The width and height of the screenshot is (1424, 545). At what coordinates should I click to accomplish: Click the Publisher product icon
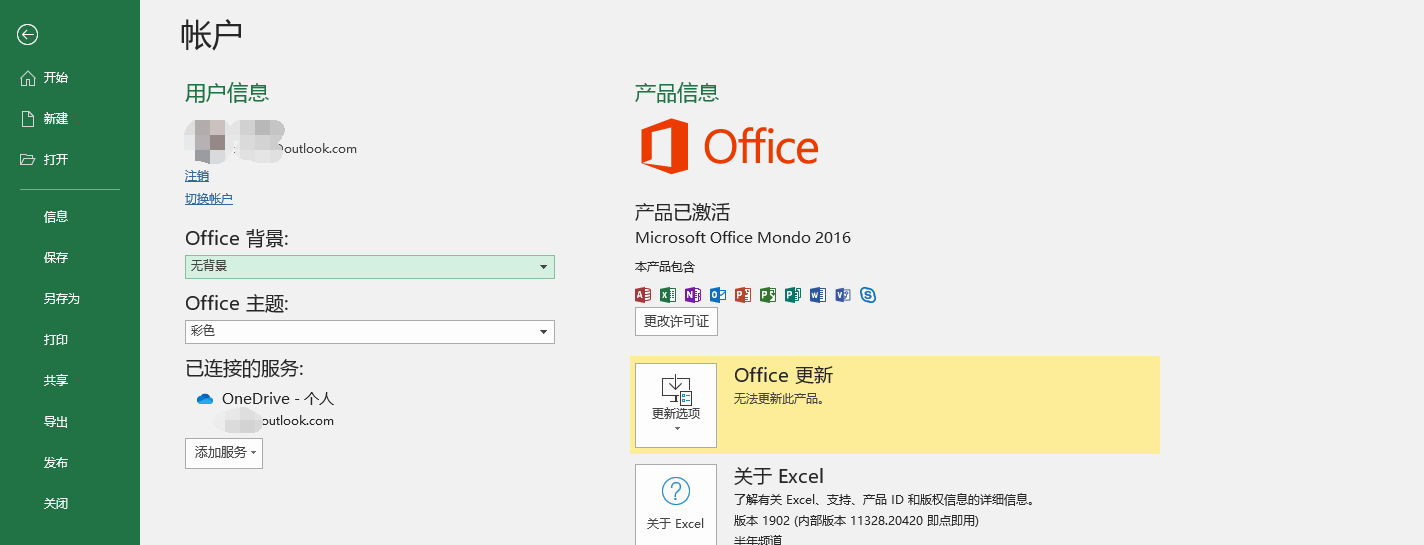[x=793, y=295]
